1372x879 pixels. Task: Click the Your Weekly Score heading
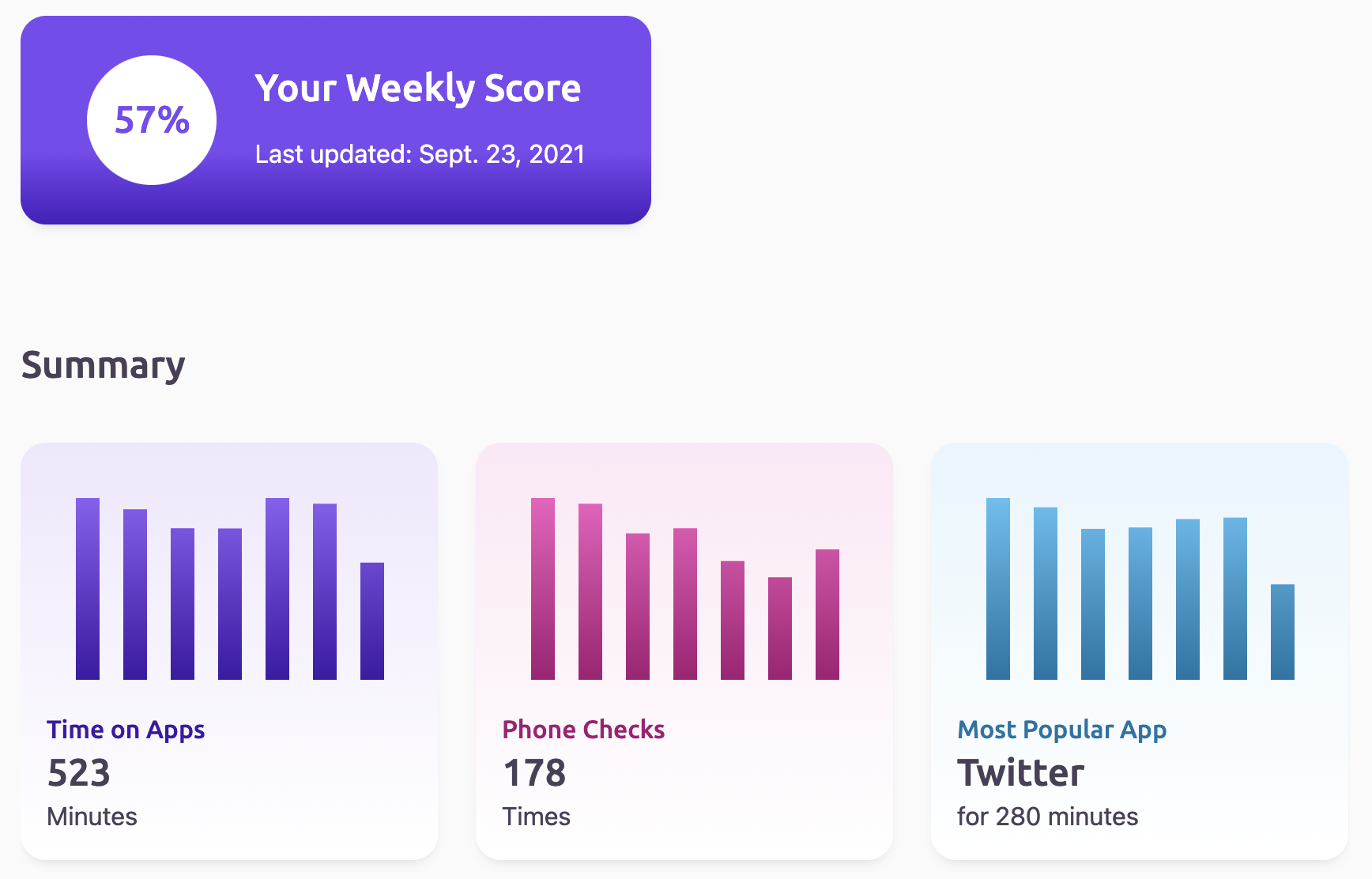coord(417,88)
